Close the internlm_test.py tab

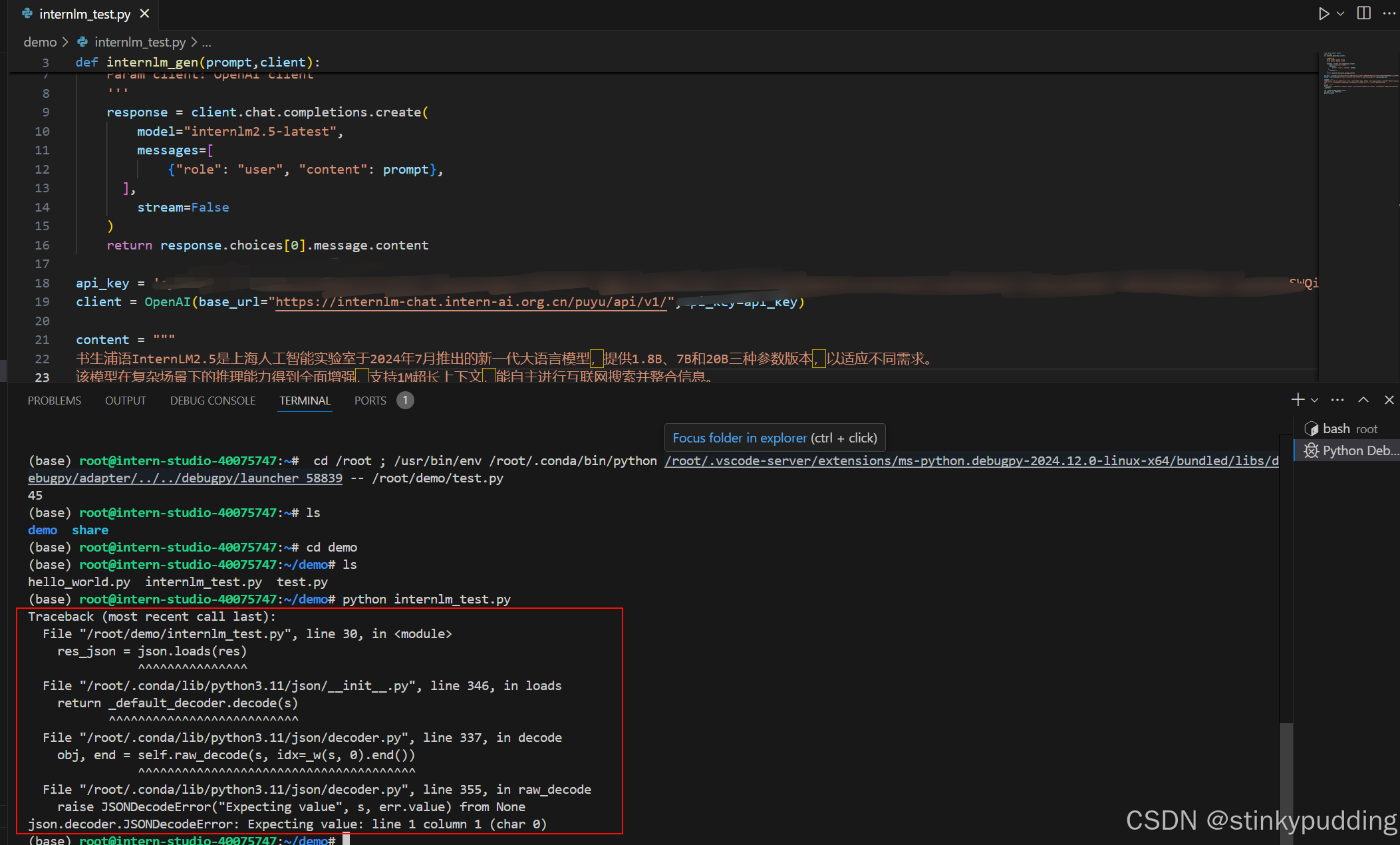coord(144,13)
